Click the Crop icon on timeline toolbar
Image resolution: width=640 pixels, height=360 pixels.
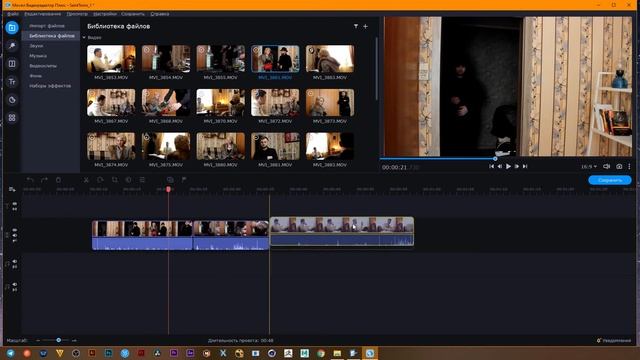[115, 180]
